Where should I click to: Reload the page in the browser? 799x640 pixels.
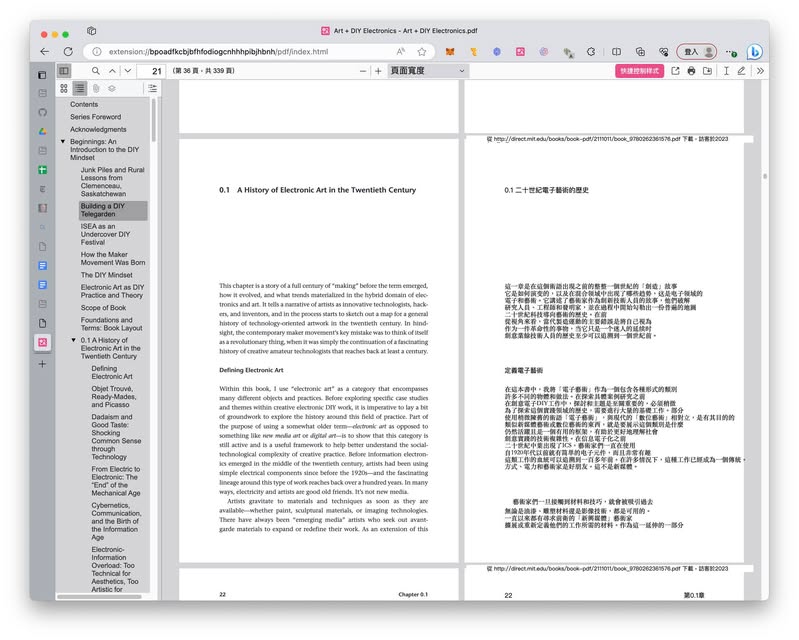[x=68, y=51]
